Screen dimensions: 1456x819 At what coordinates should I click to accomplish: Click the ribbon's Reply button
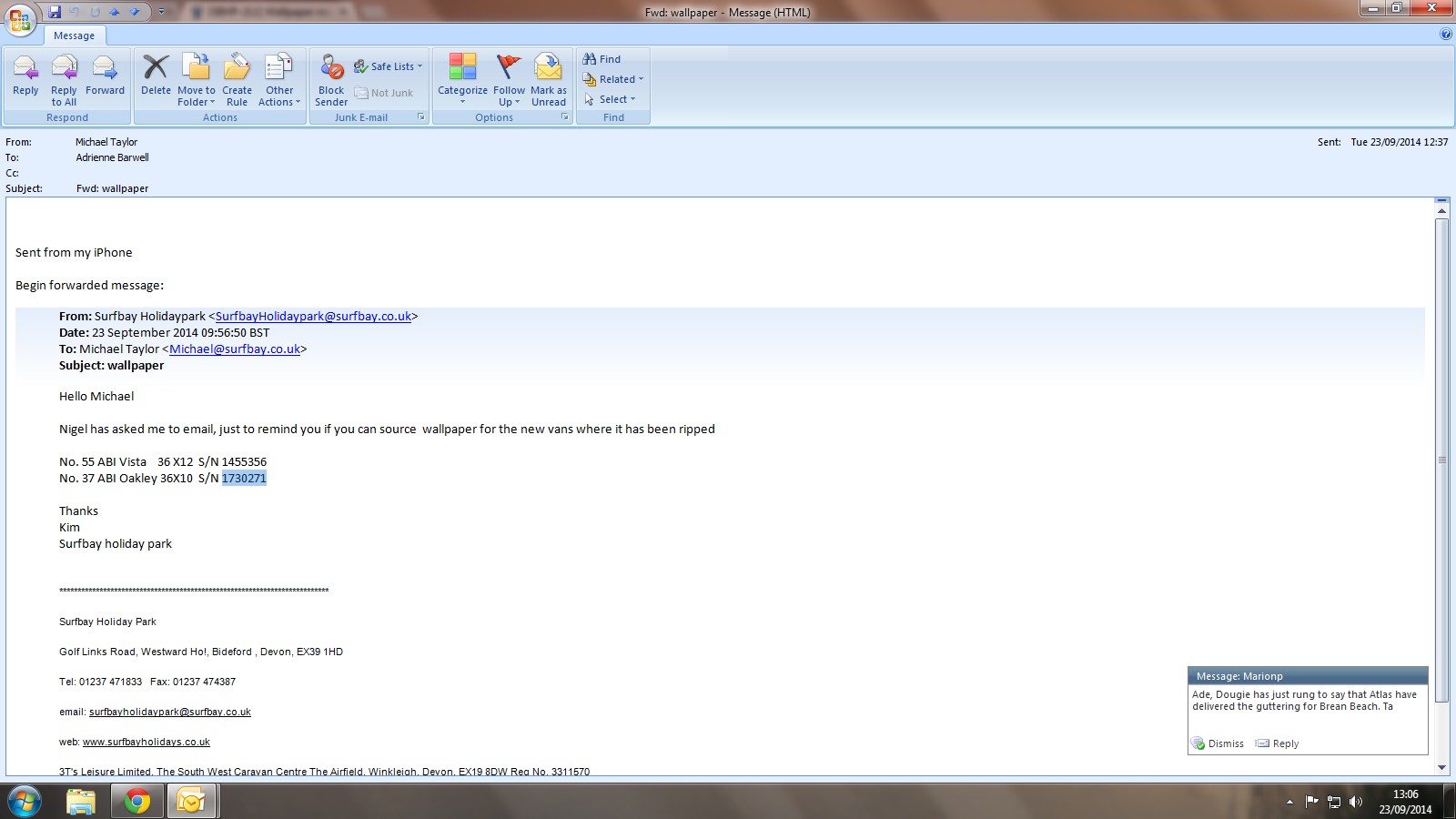(25, 76)
